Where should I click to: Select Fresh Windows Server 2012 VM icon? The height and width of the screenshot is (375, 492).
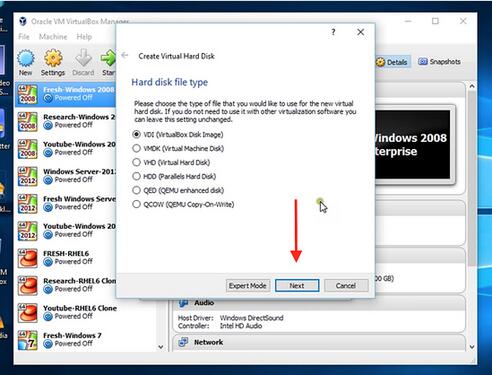pyautogui.click(x=28, y=204)
